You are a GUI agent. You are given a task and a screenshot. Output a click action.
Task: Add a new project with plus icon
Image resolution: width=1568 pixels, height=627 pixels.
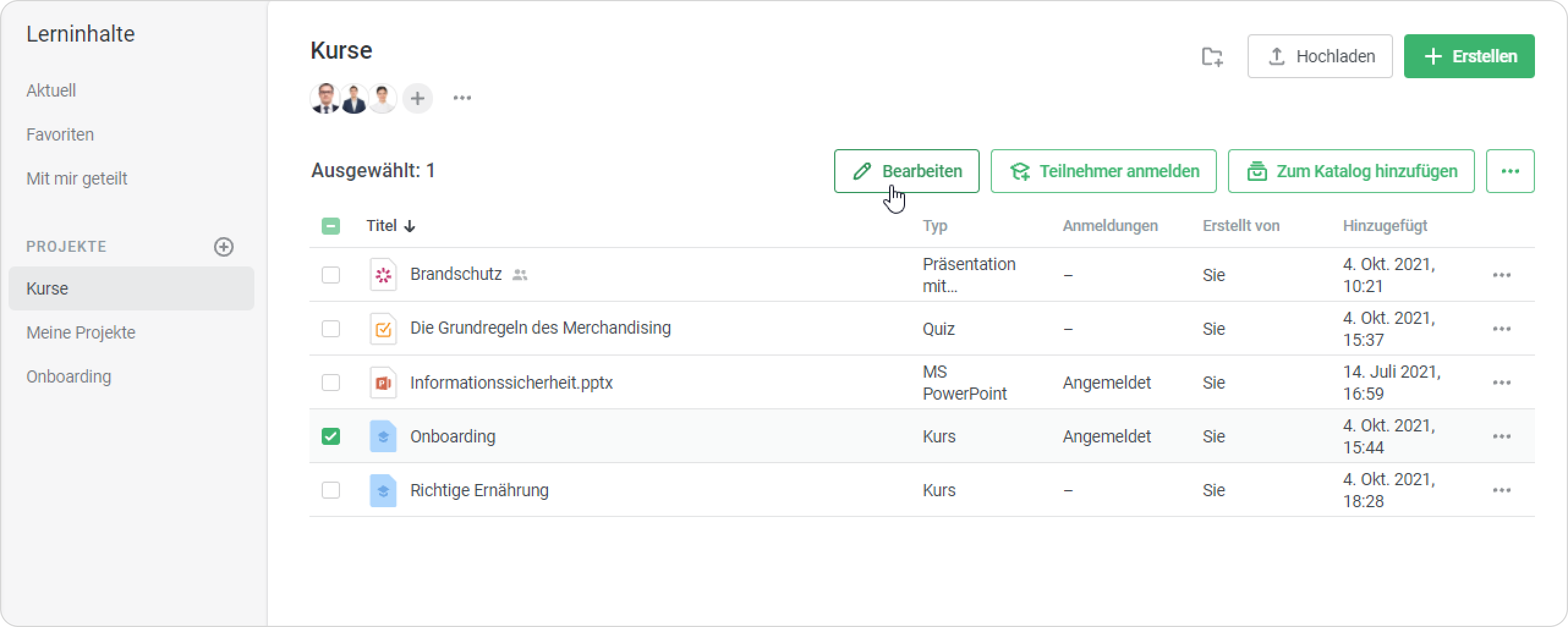223,247
